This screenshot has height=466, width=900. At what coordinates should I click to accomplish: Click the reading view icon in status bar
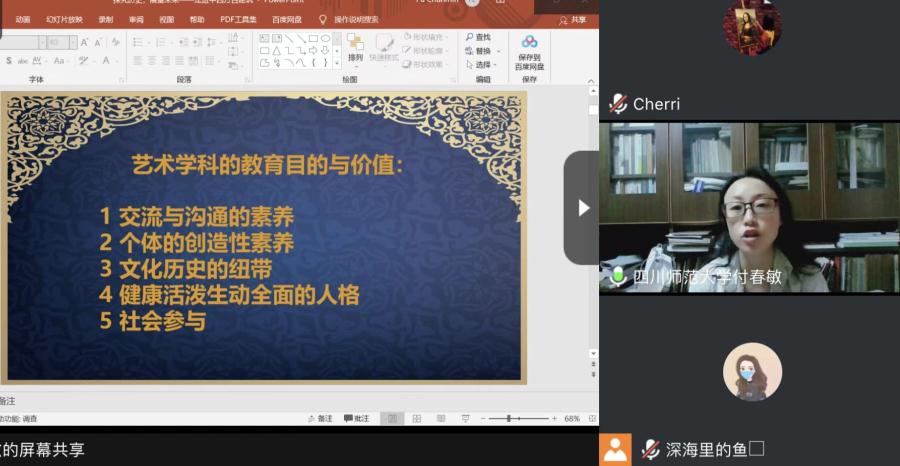(441, 418)
